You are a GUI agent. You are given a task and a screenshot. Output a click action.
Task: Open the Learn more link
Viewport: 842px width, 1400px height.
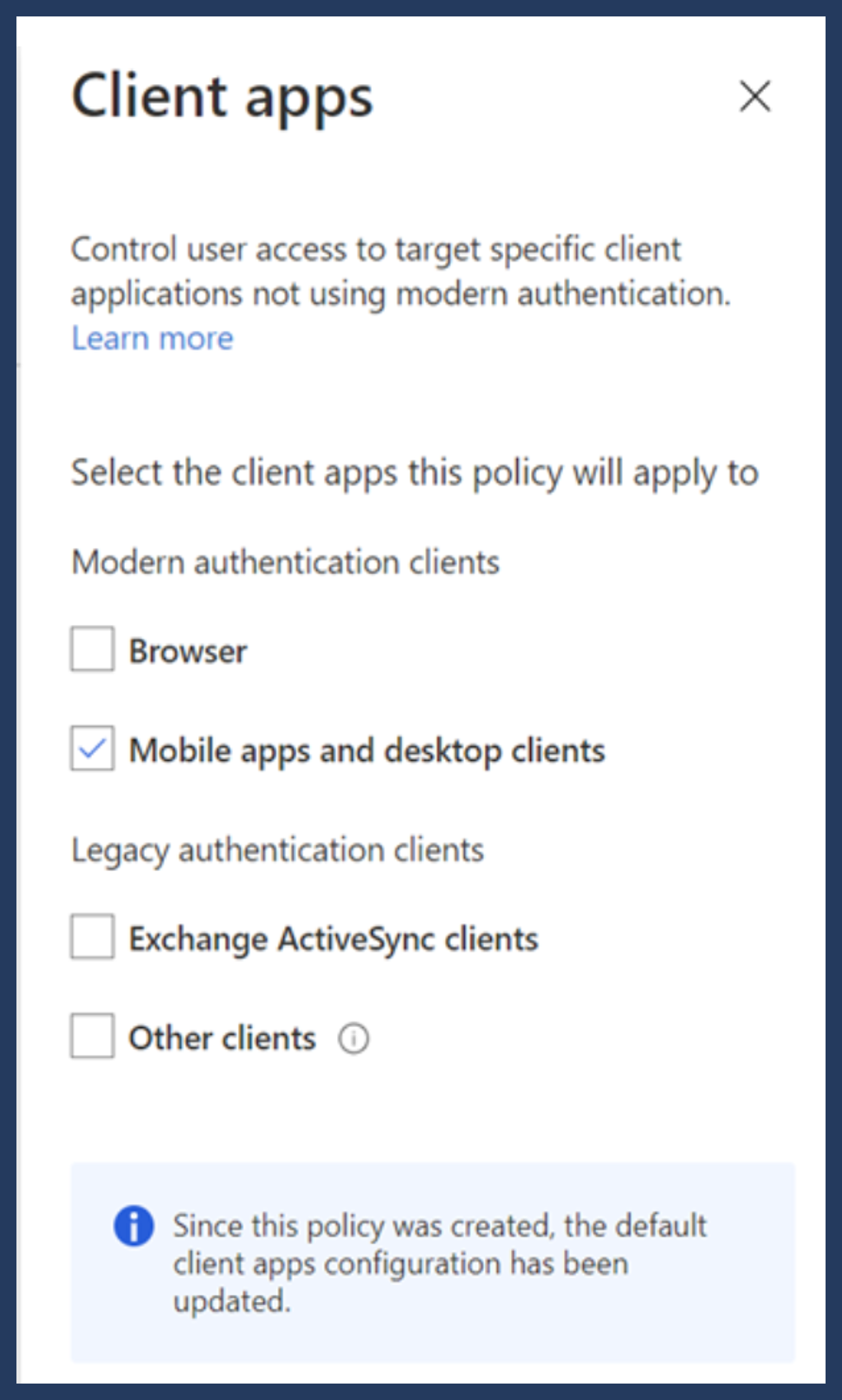click(152, 339)
